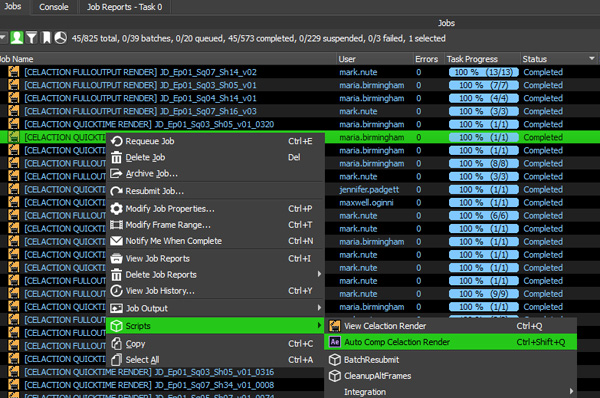
Task: Click the Copy clipboard icon
Action: [x=116, y=344]
